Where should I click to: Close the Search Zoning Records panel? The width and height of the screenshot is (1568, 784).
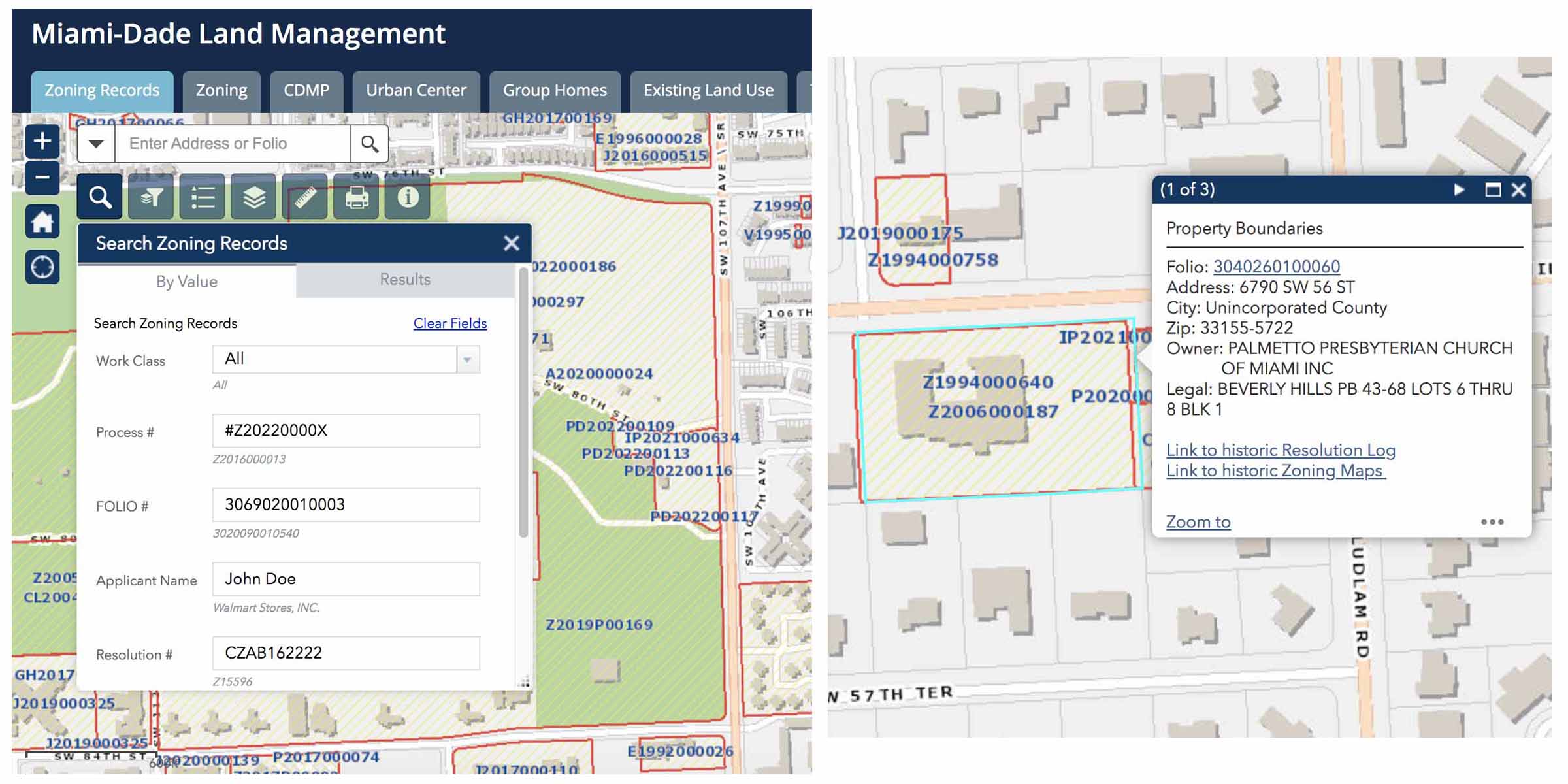512,243
